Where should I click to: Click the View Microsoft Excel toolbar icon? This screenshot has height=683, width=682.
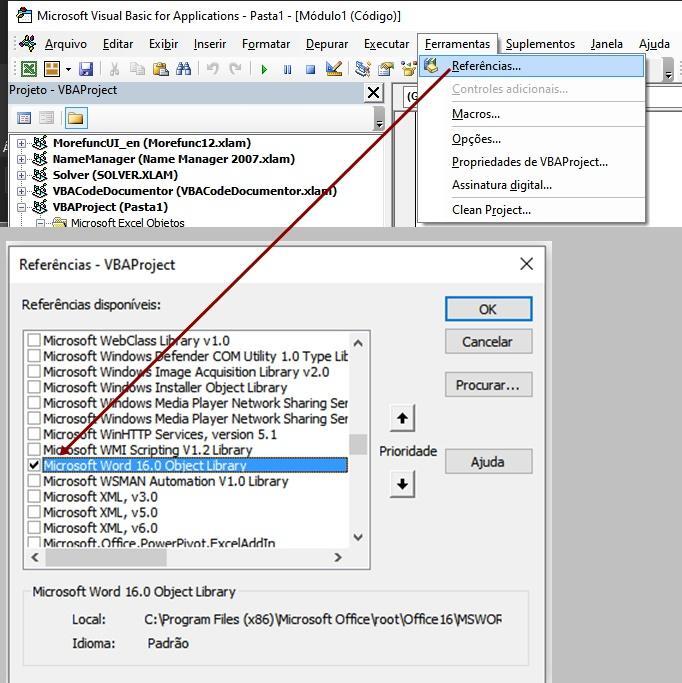(29, 69)
